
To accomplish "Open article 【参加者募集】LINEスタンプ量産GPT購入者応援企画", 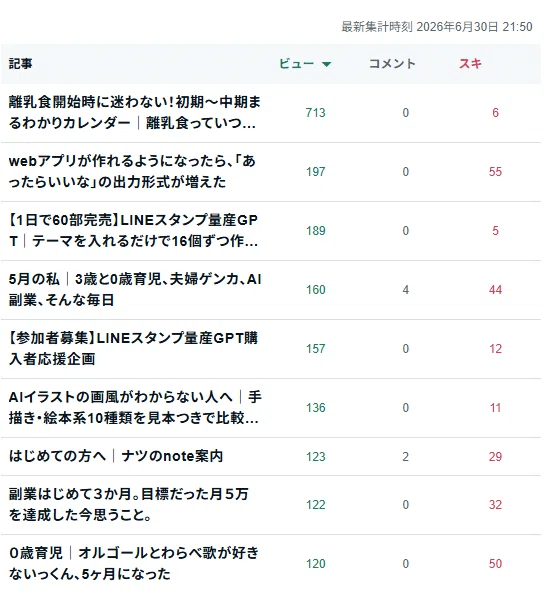I will [133, 348].
